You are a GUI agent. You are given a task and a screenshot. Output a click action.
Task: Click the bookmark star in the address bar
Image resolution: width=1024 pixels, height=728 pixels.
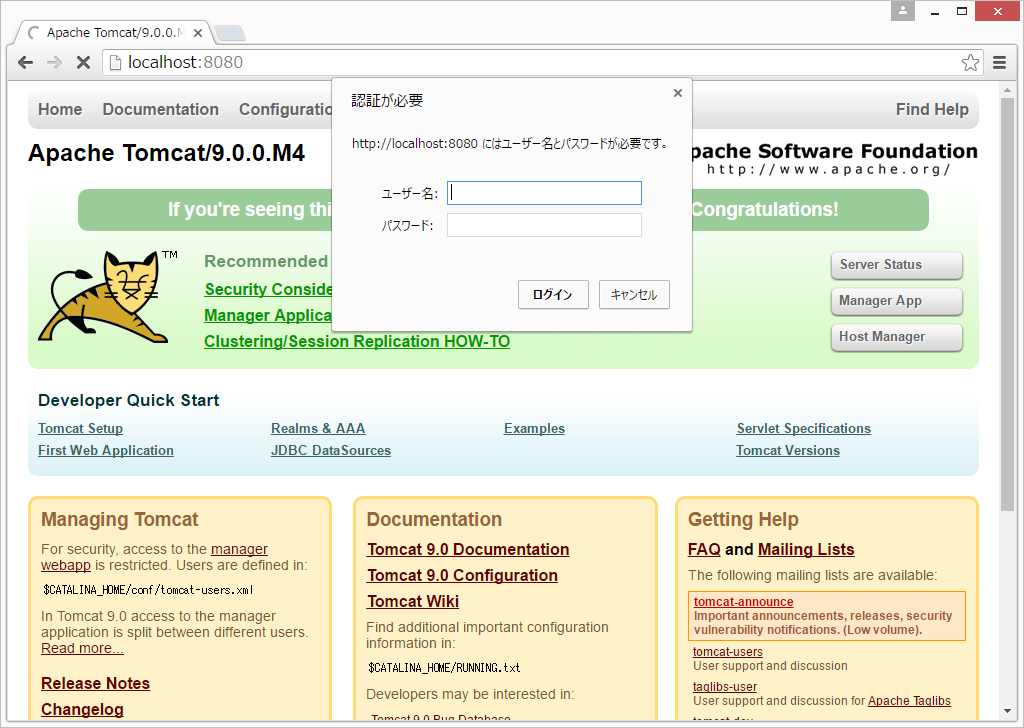[970, 62]
